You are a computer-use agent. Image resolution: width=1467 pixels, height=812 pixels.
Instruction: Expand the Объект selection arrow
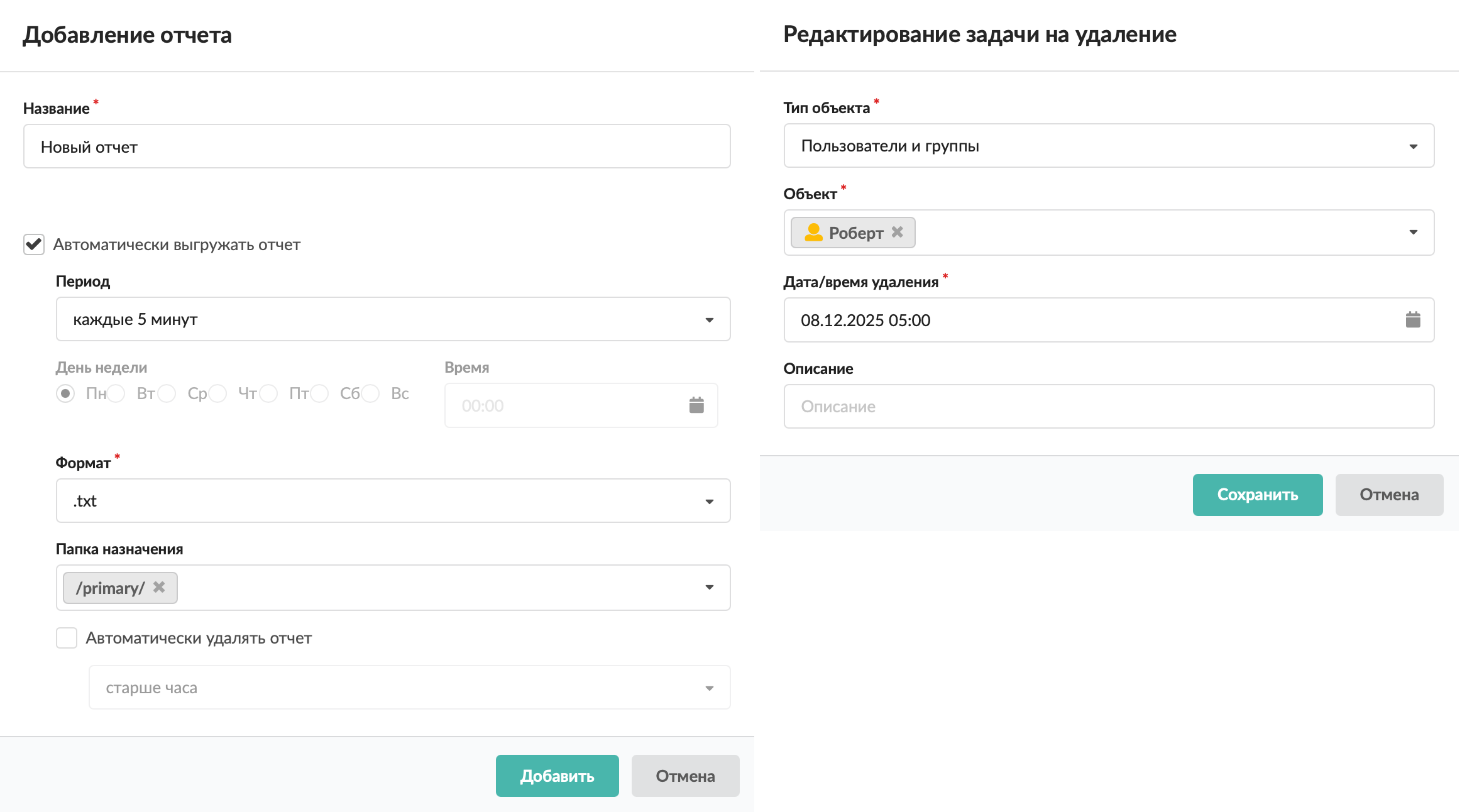coord(1413,233)
